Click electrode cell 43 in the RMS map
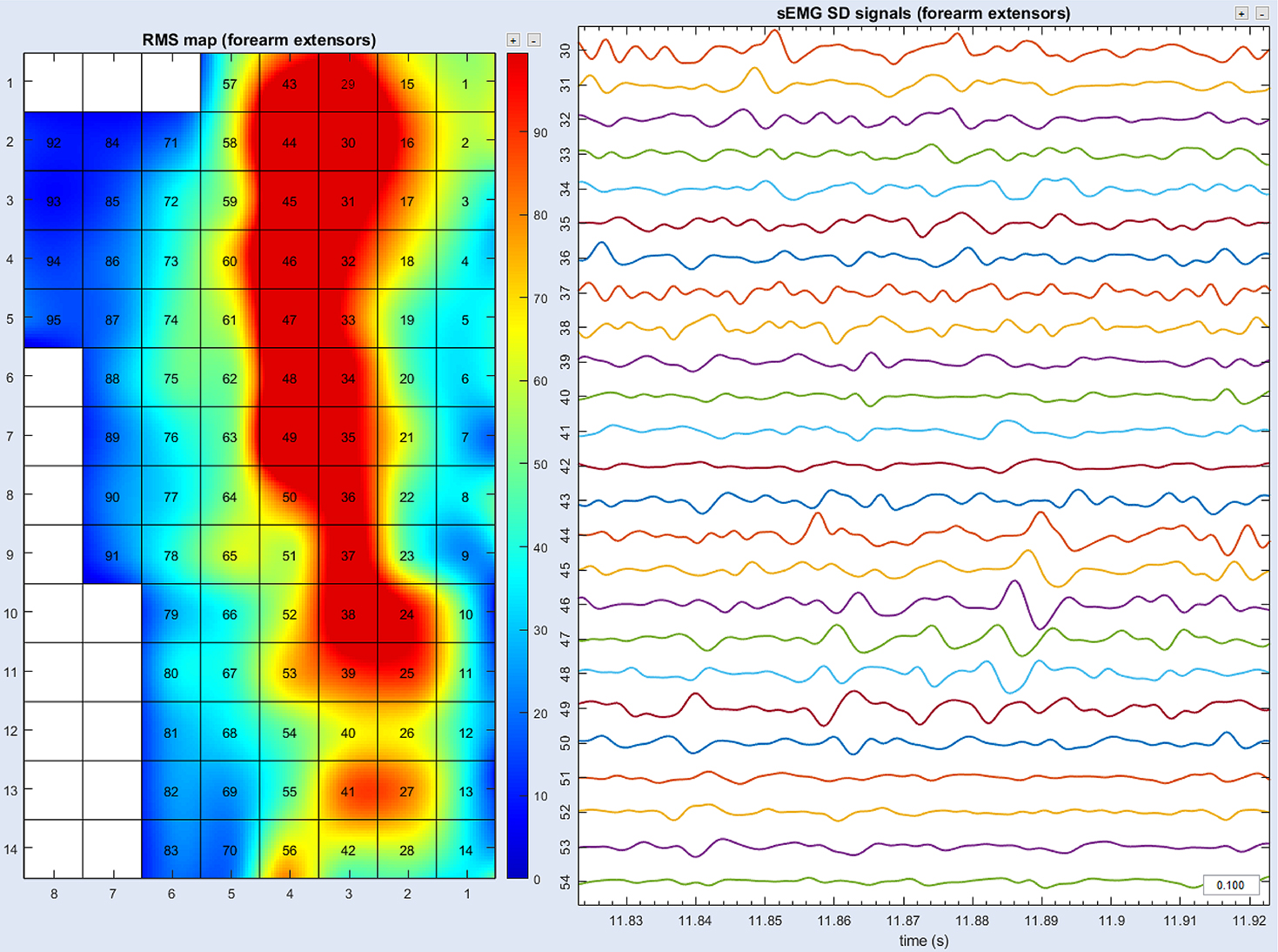The width and height of the screenshot is (1278, 952). [x=289, y=84]
